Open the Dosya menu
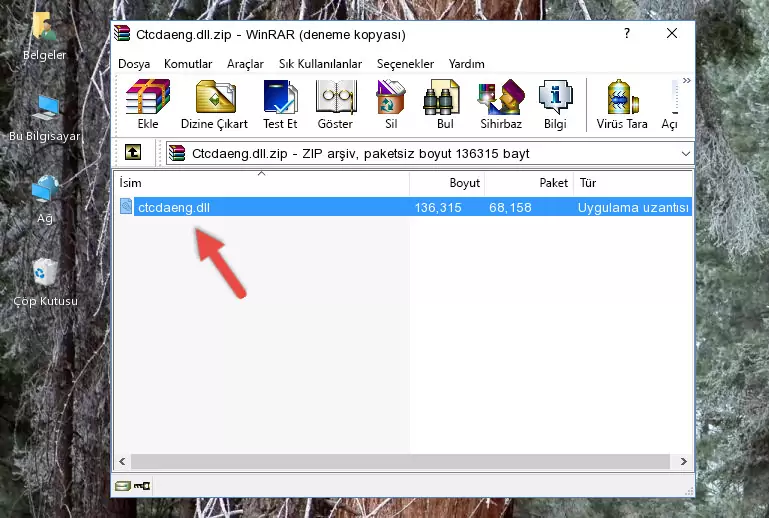769x518 pixels. (x=134, y=64)
